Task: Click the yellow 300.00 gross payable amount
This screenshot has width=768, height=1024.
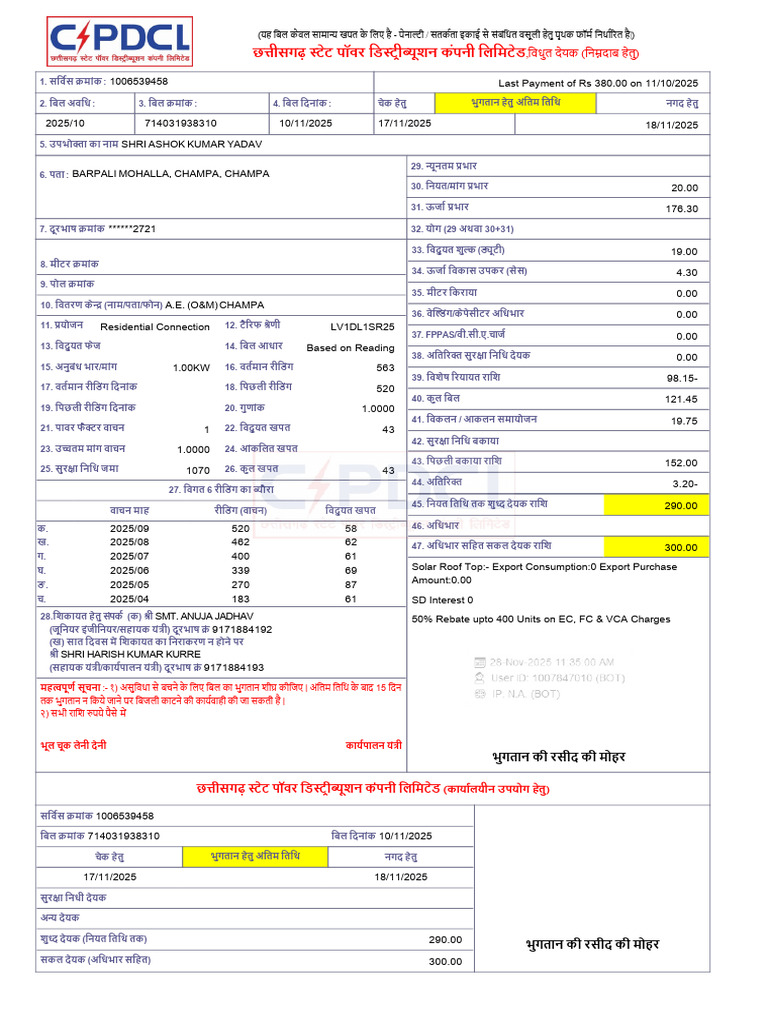Action: click(656, 547)
